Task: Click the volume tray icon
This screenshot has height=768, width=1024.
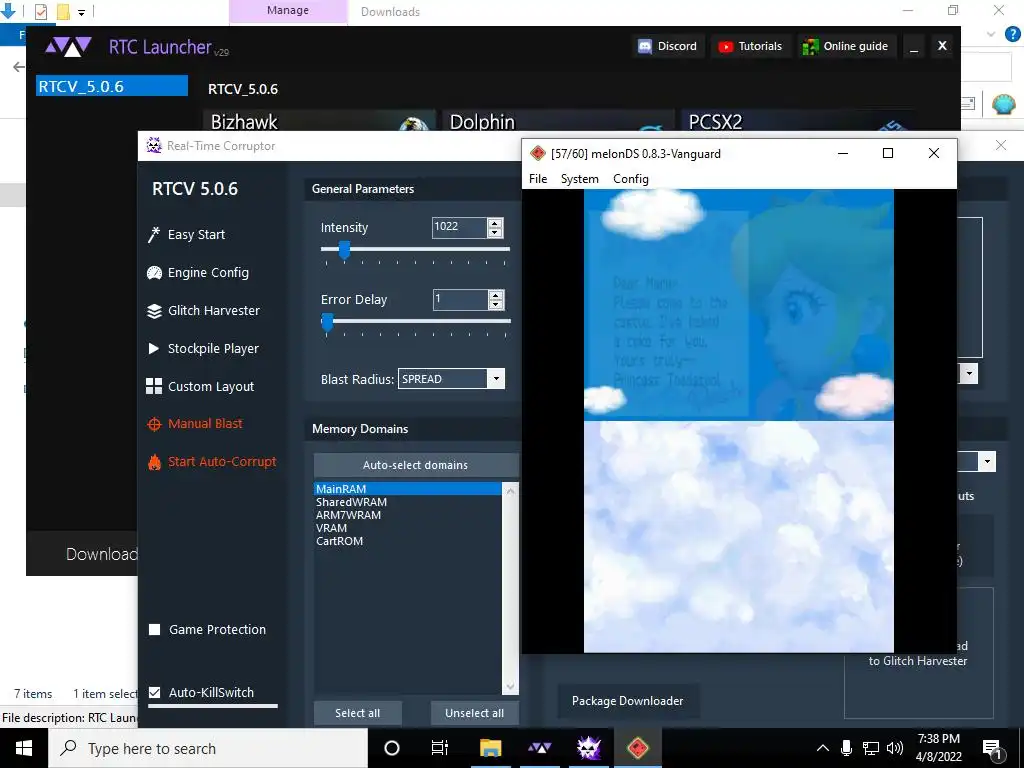Action: point(895,748)
